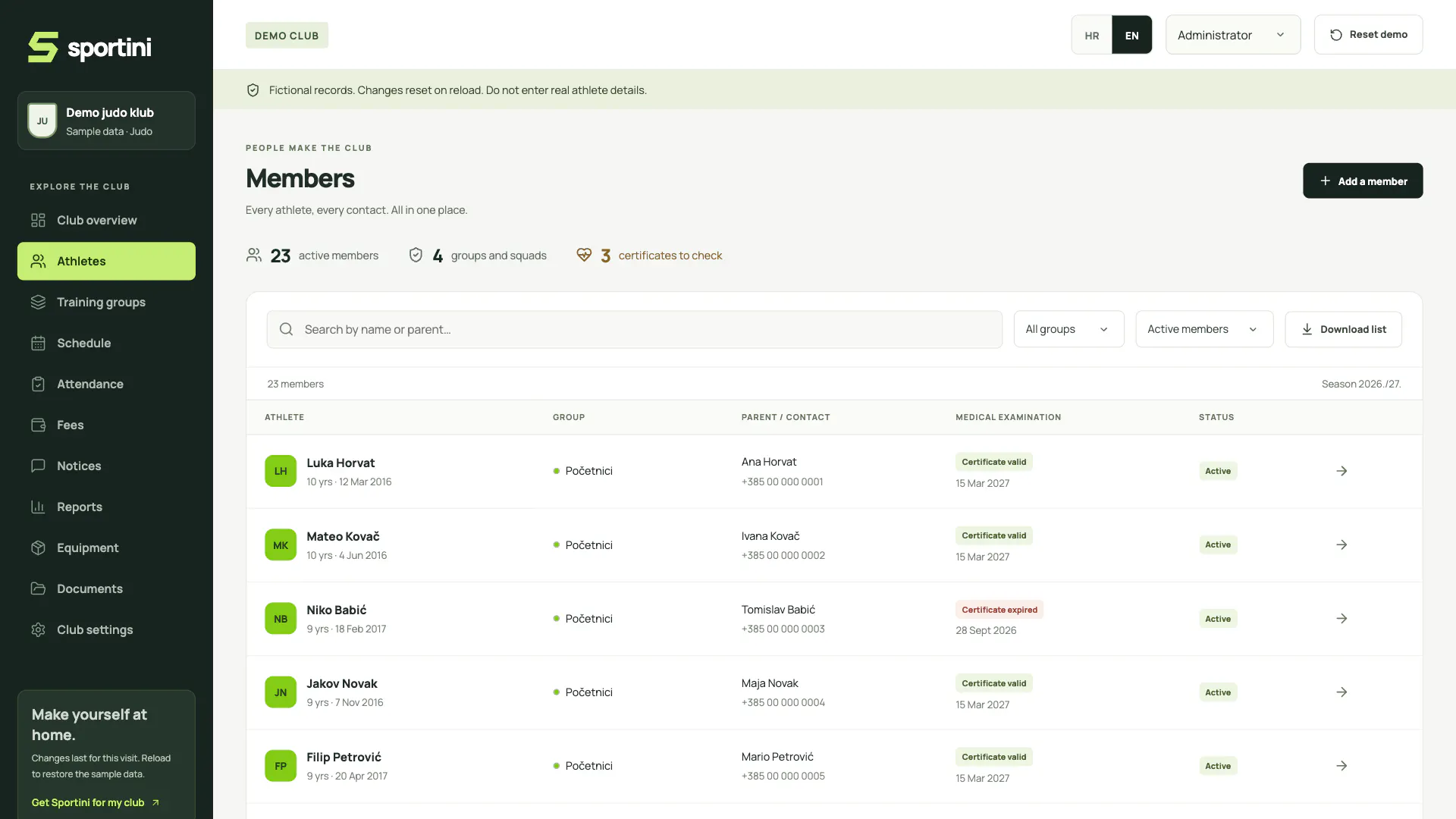Click the groups and squads shield icon
Image resolution: width=1456 pixels, height=819 pixels.
pyautogui.click(x=416, y=255)
